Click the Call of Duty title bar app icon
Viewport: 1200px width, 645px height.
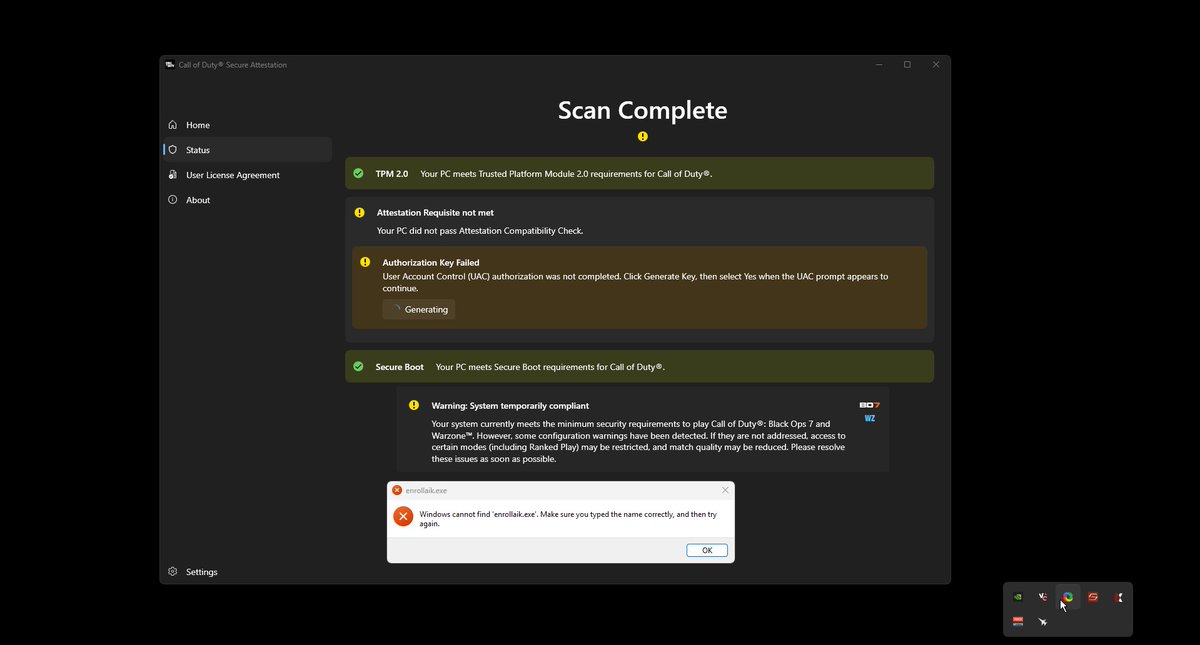click(170, 65)
